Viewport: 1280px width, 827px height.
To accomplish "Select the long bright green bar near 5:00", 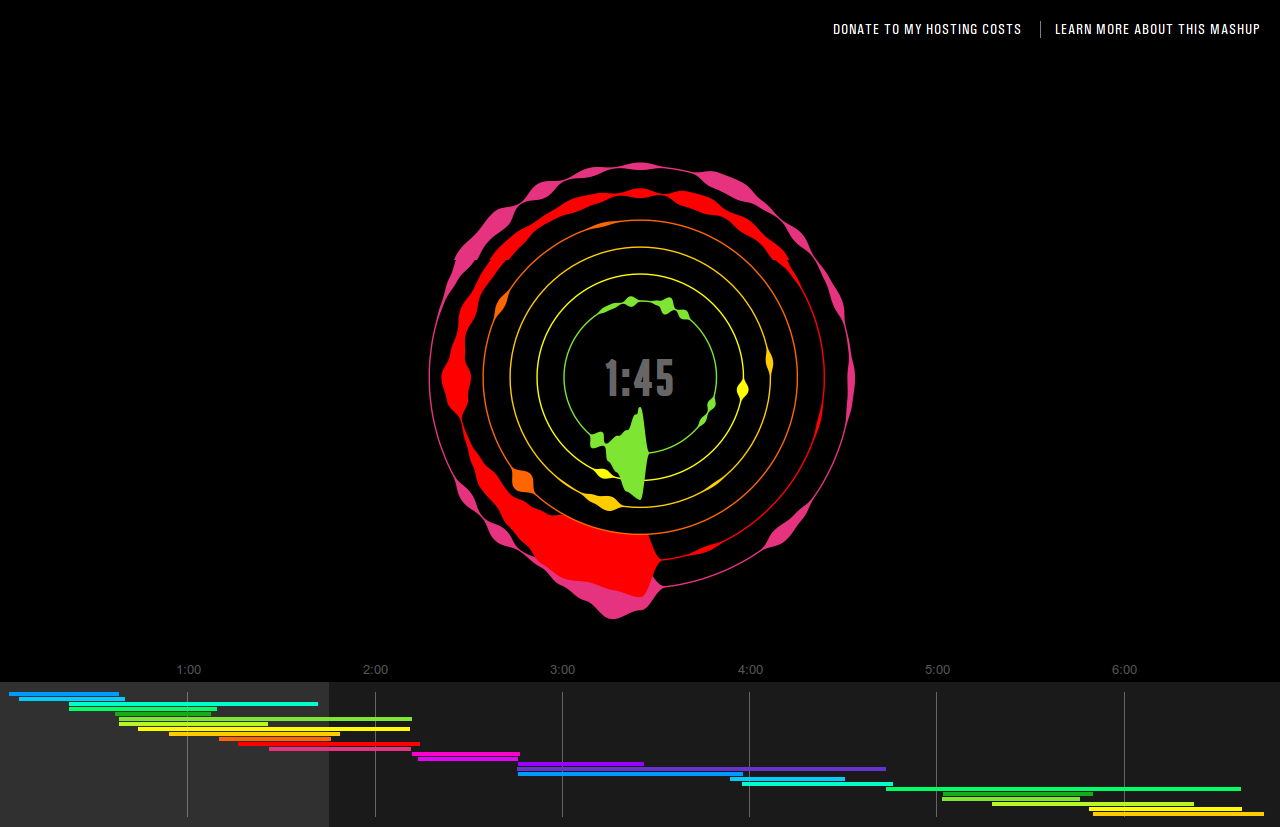I will point(1063,789).
